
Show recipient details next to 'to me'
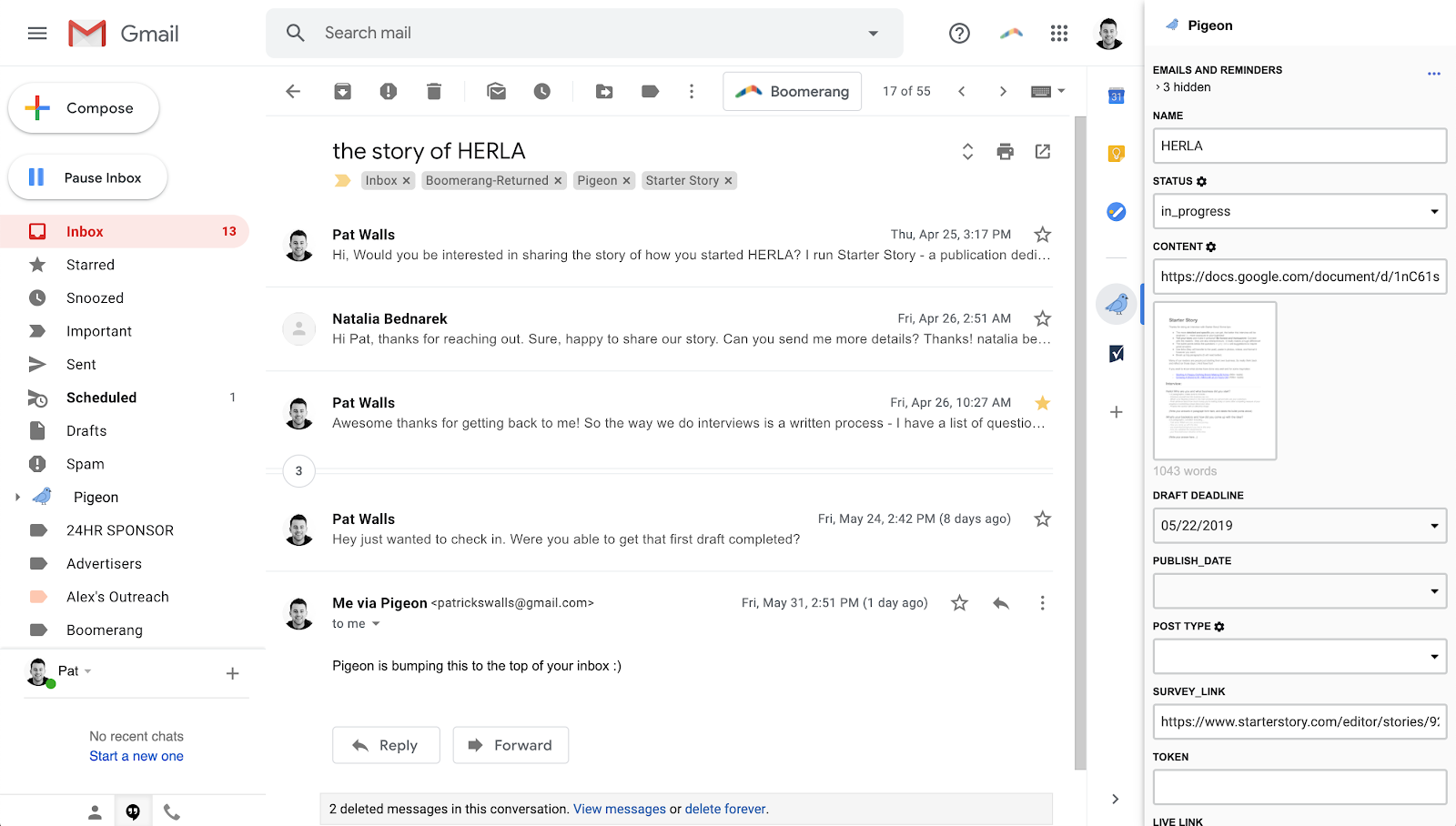pyautogui.click(x=376, y=624)
